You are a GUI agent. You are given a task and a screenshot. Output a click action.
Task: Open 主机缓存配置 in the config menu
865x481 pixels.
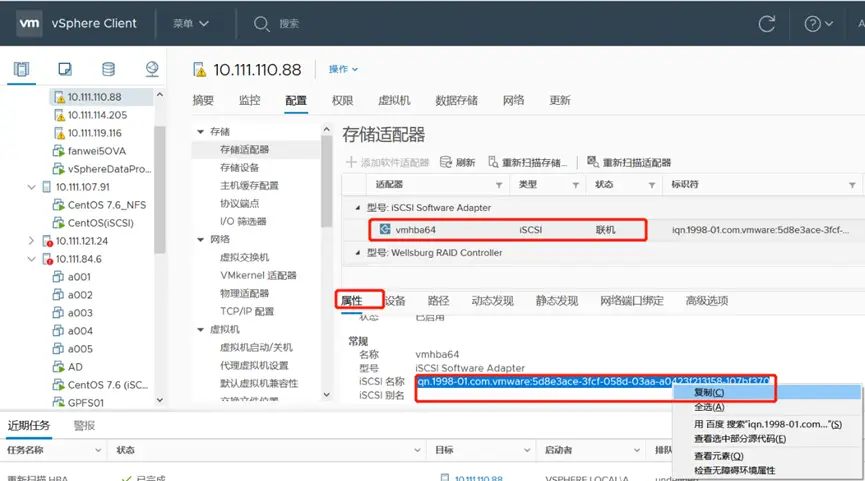[249, 185]
